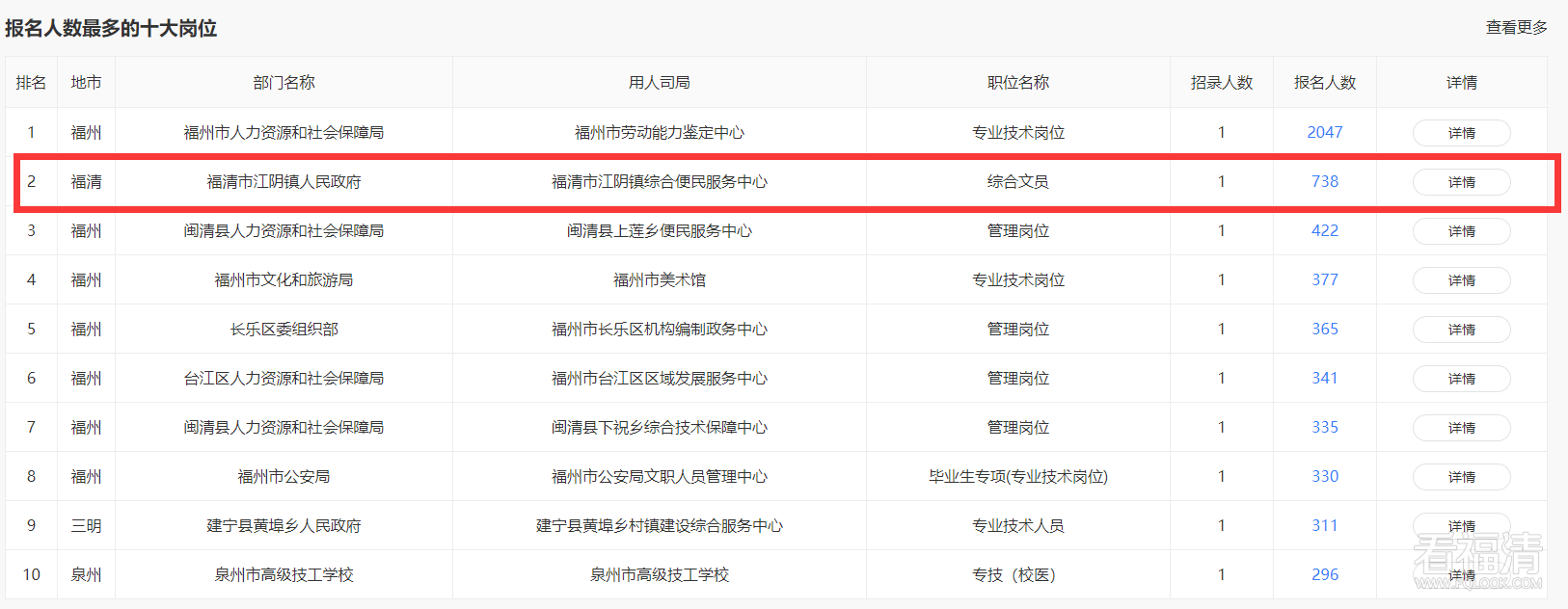The height and width of the screenshot is (609, 1568).
Task: Click applicant count 365
Action: click(1324, 329)
